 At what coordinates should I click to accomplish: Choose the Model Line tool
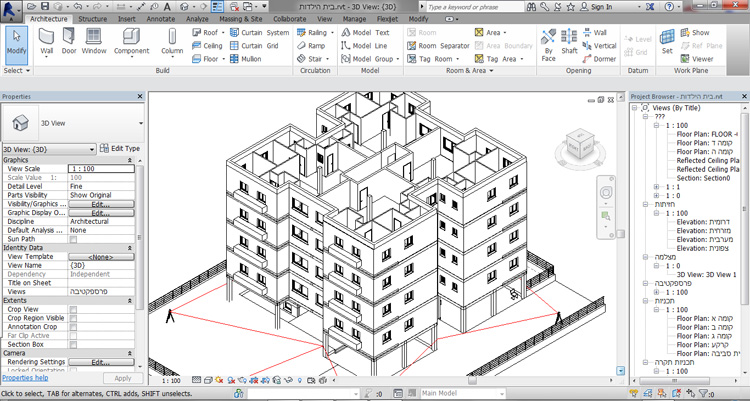364,46
